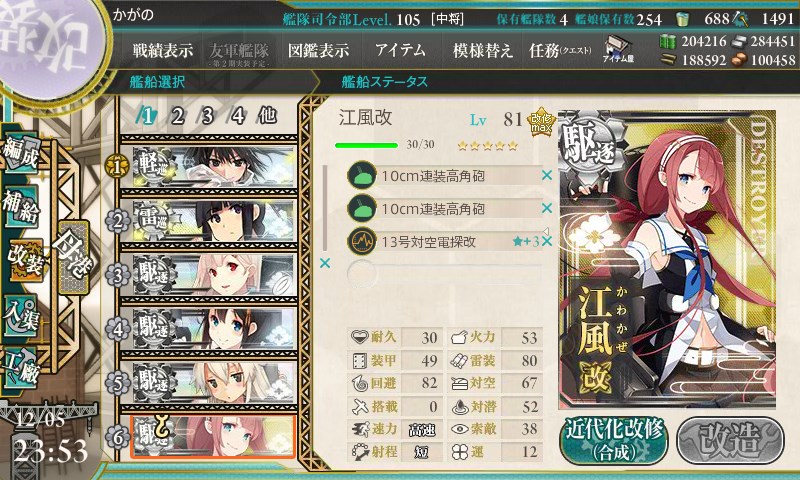Open the 入渠 (docking repair) sidebar icon
Image resolution: width=800 pixels, height=480 pixels.
20,315
